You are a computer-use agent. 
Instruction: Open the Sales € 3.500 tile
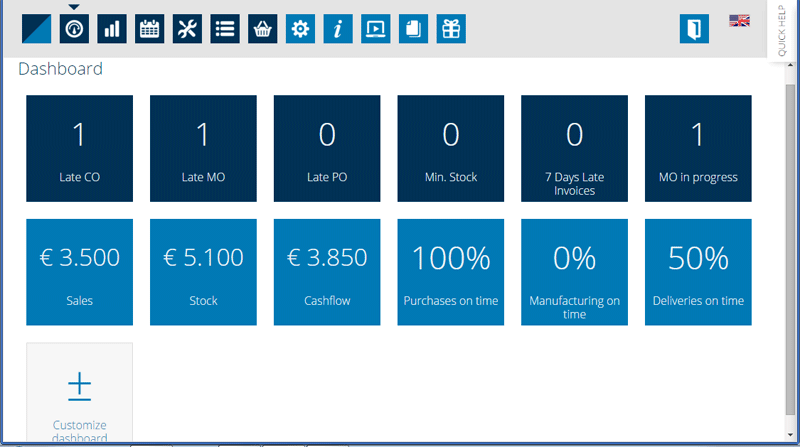tap(80, 272)
